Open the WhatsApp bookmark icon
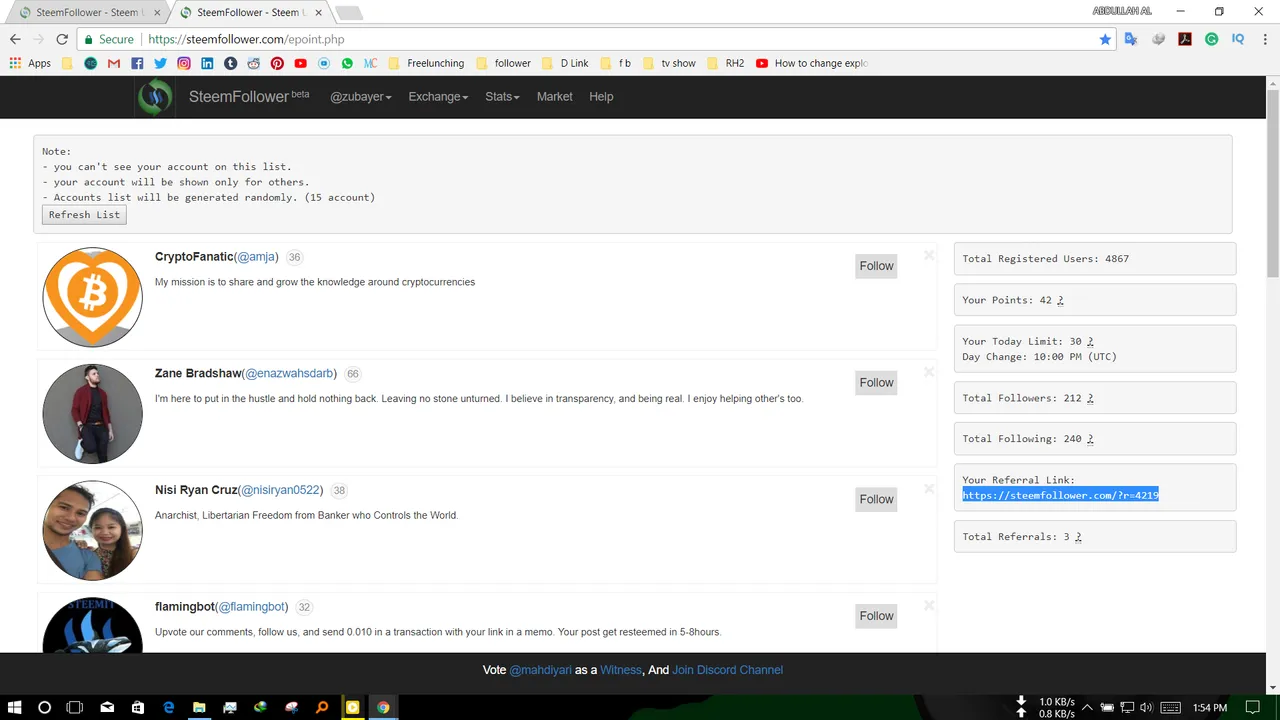This screenshot has height=720, width=1280. [347, 63]
